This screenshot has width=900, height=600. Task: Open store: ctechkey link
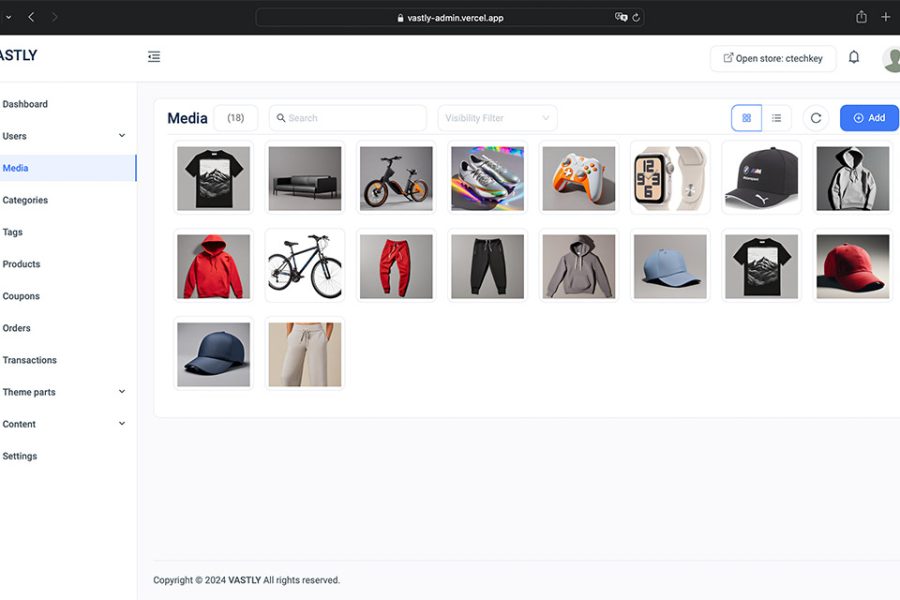pos(773,59)
